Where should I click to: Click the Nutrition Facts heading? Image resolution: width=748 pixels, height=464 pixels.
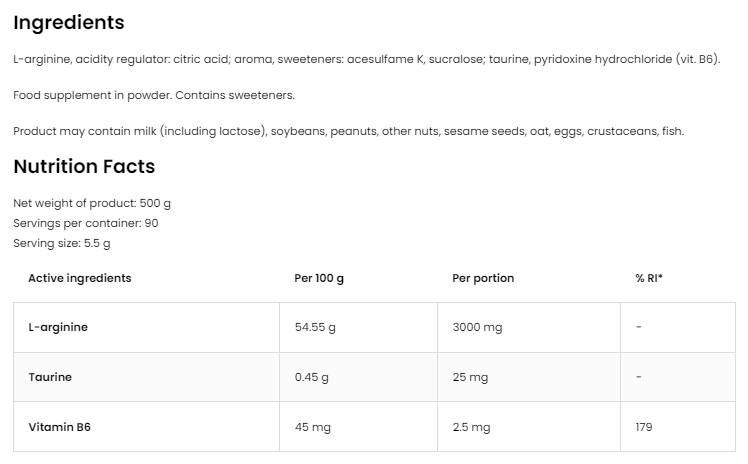click(84, 166)
